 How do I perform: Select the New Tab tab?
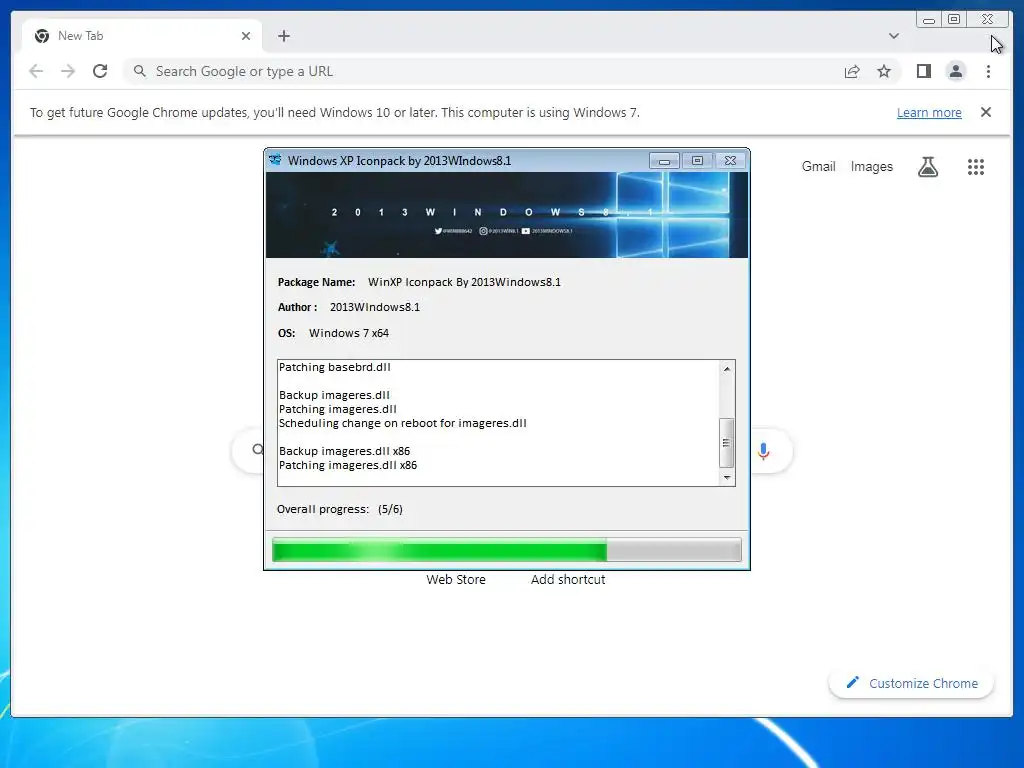click(x=142, y=36)
